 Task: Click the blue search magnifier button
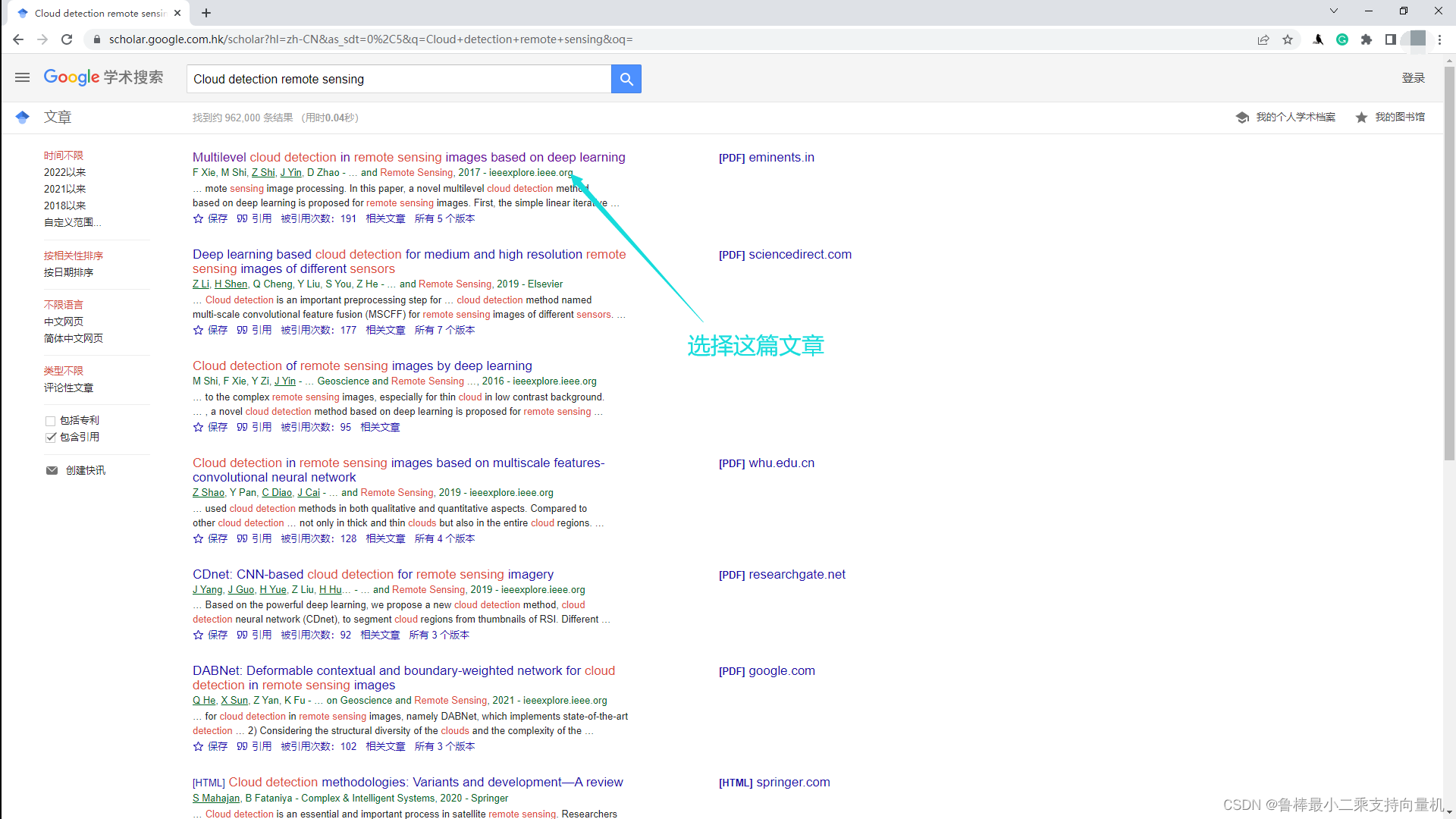point(626,79)
